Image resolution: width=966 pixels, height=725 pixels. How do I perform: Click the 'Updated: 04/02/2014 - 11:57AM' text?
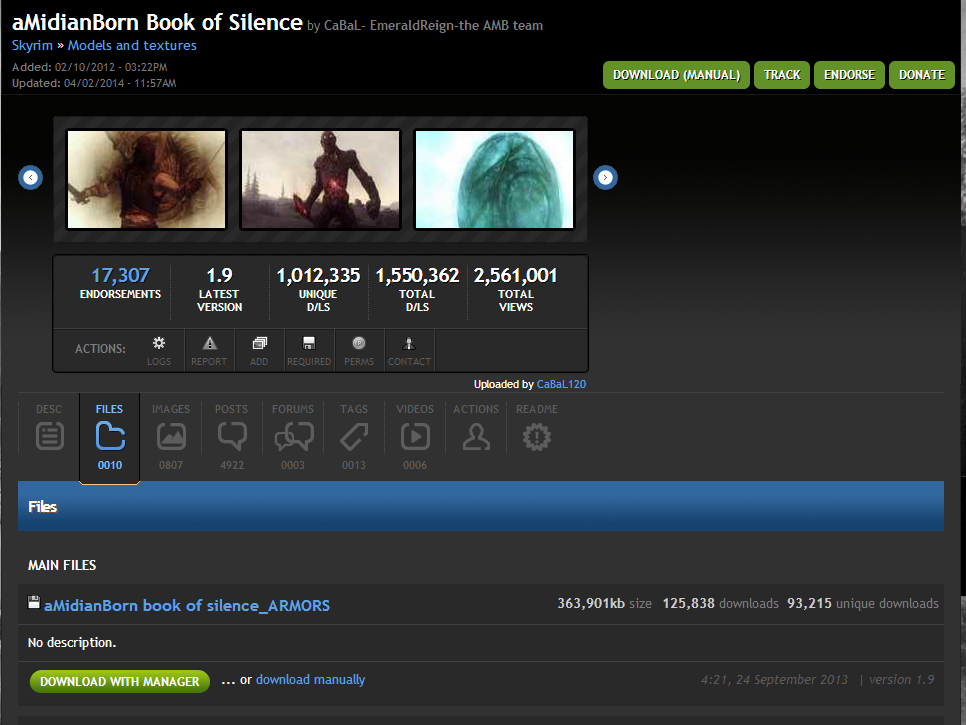point(94,83)
